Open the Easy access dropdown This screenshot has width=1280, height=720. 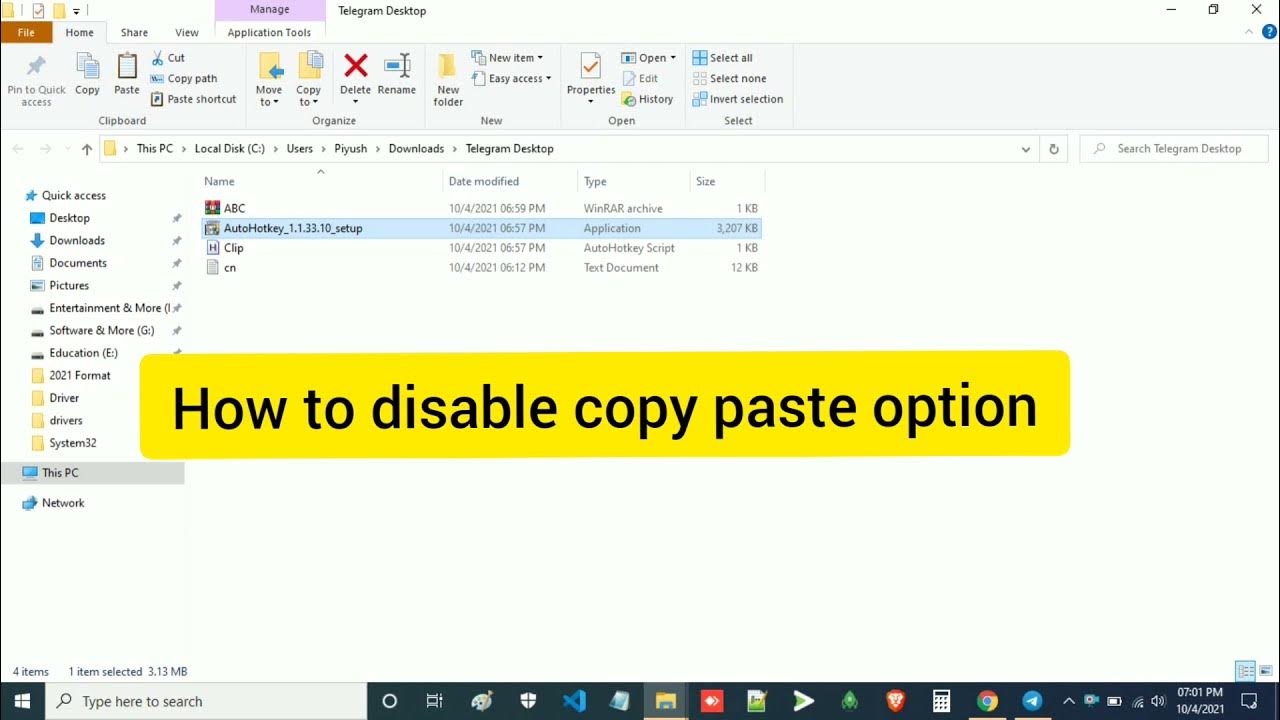click(511, 79)
